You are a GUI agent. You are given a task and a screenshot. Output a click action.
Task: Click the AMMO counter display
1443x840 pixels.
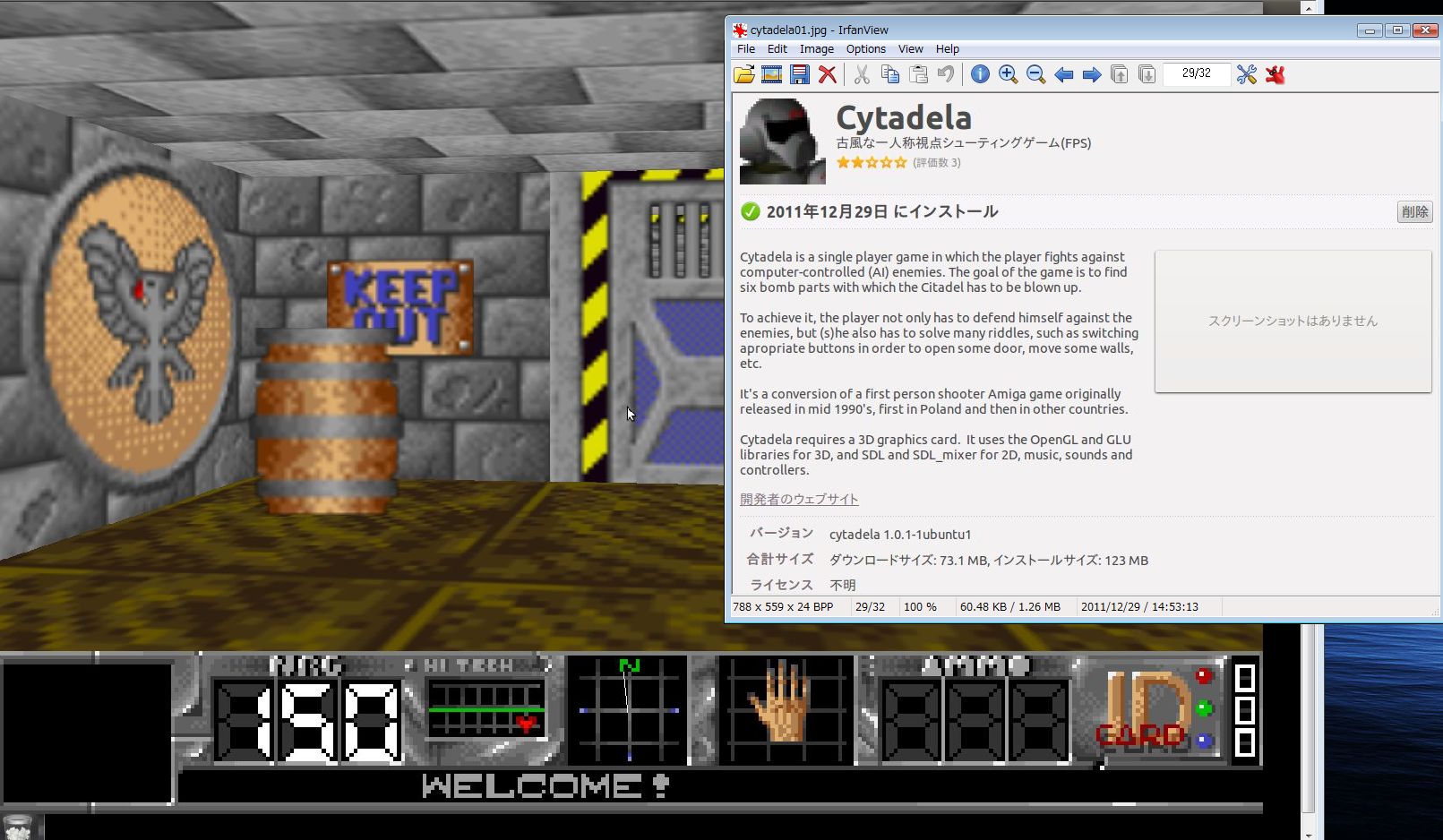point(975,719)
